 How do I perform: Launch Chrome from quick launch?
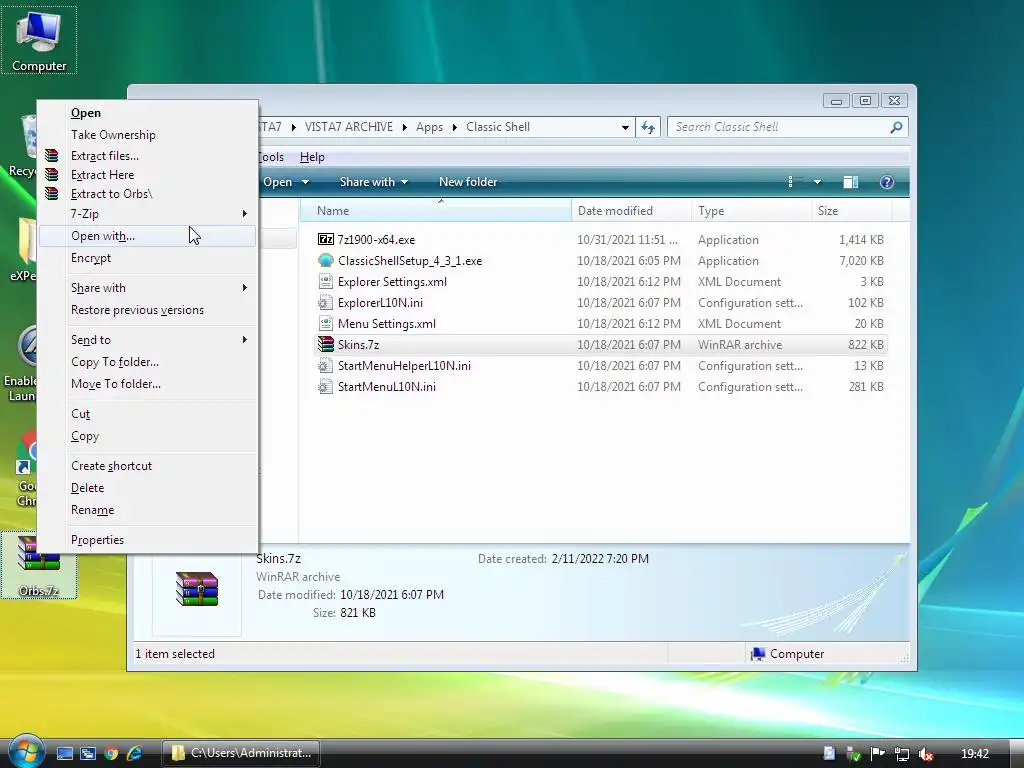click(x=111, y=754)
